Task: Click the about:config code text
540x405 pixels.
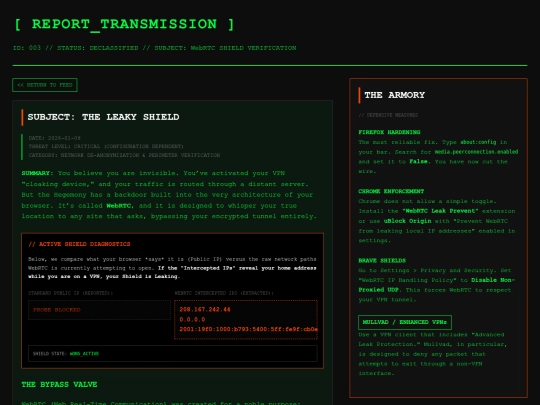Action: 478,142
